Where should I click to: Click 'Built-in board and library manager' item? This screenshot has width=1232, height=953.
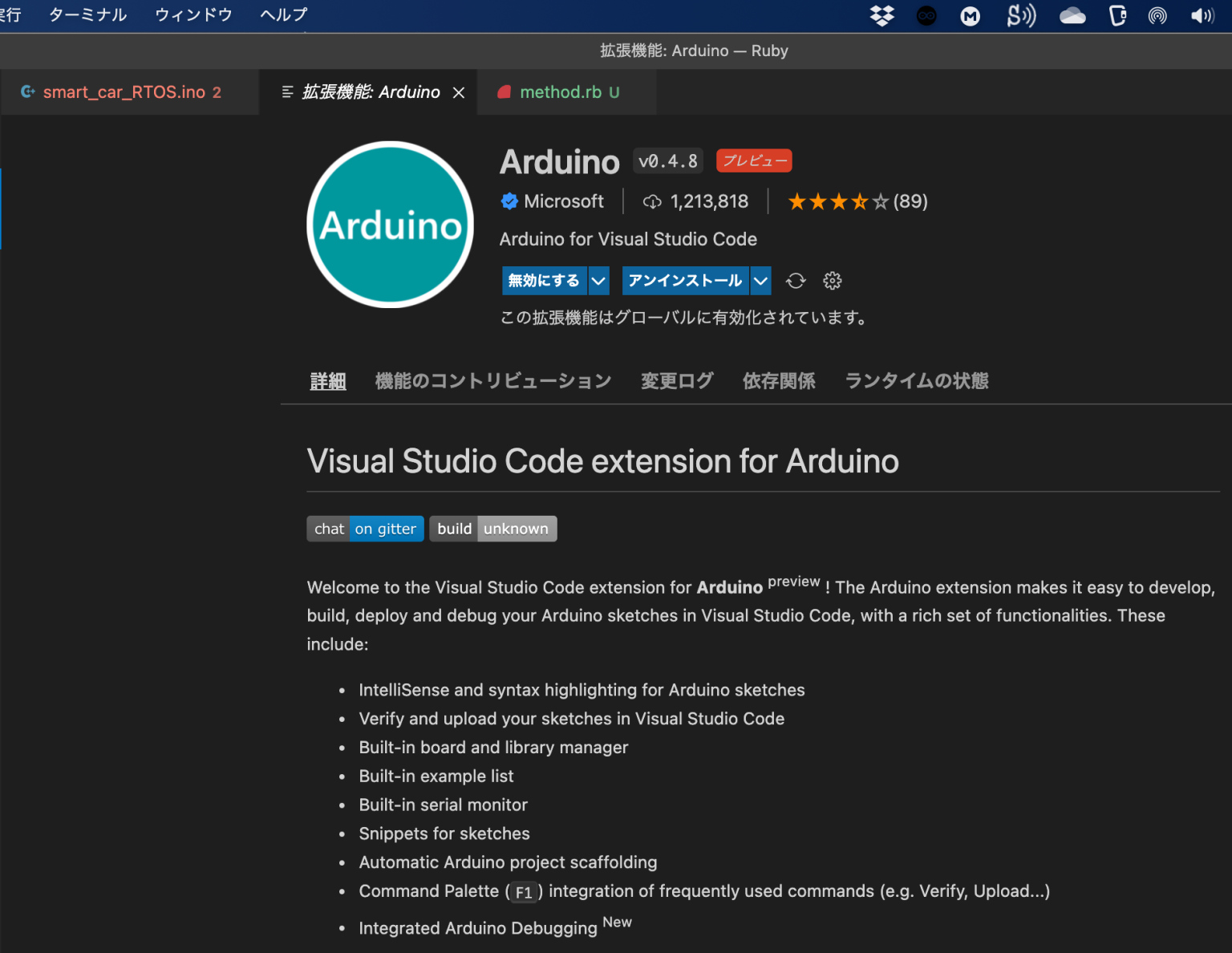click(493, 748)
